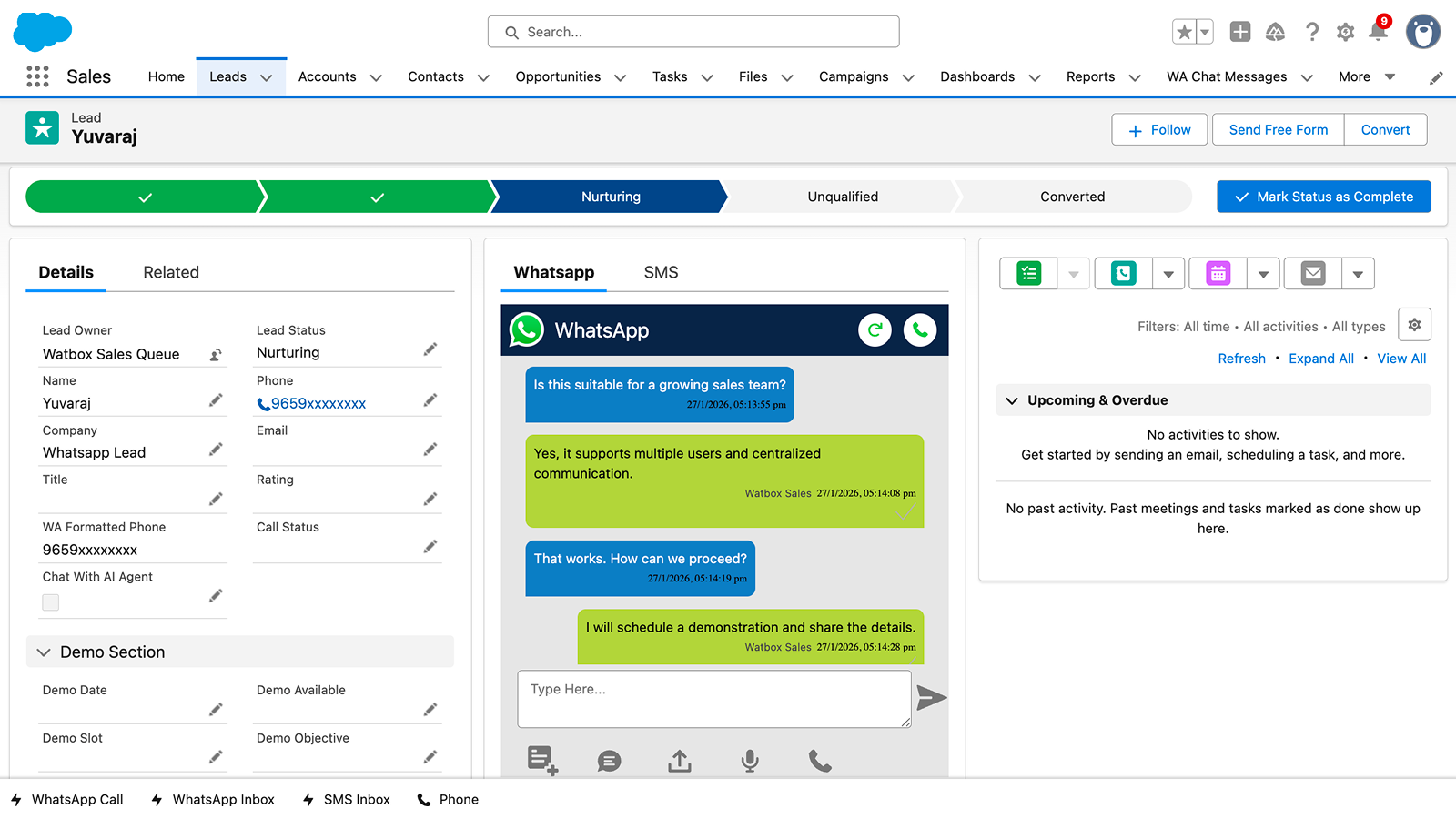Create a new task from activity panel
The image size is (1456, 819).
[1029, 273]
